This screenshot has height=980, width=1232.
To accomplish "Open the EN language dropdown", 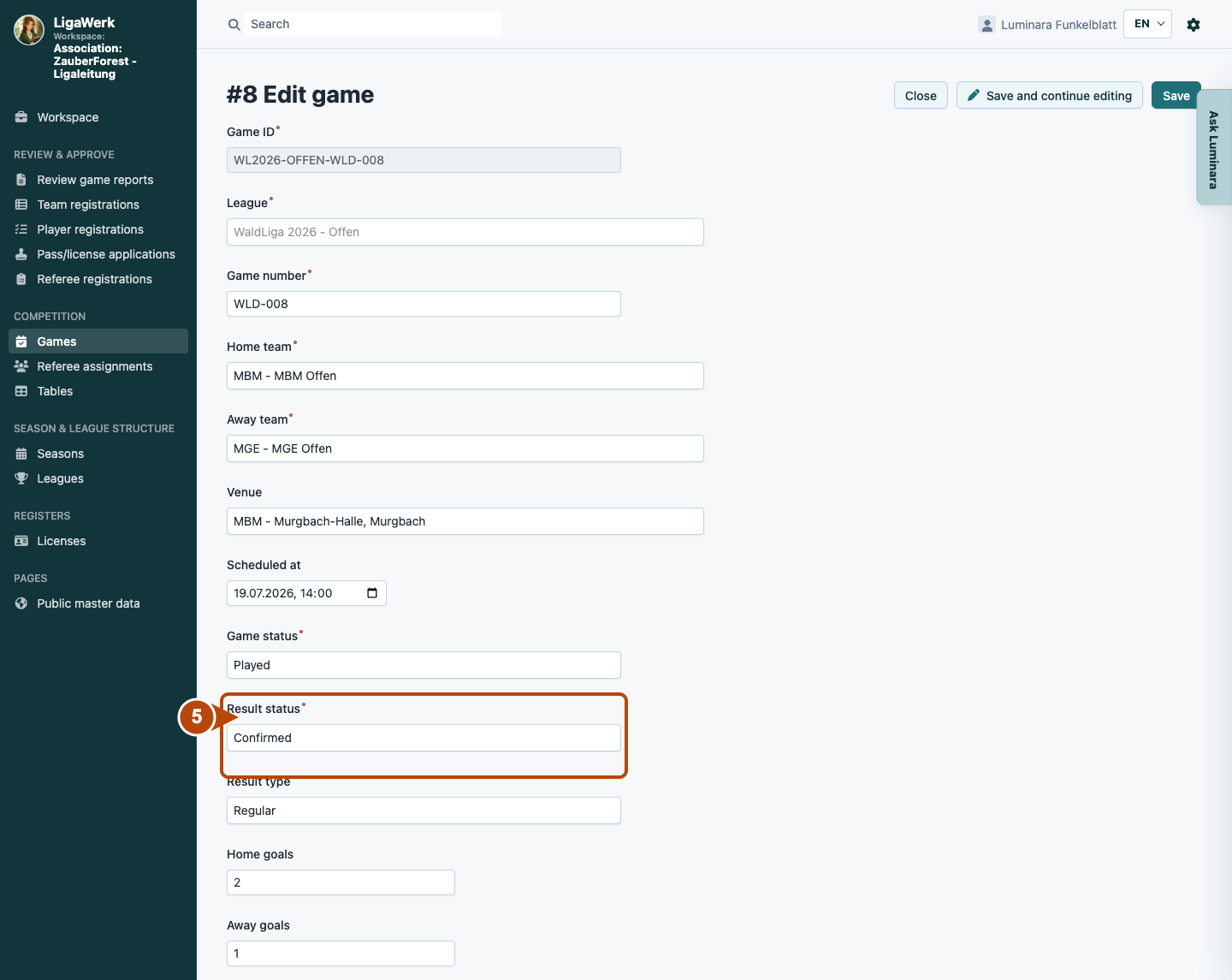I will [x=1147, y=24].
